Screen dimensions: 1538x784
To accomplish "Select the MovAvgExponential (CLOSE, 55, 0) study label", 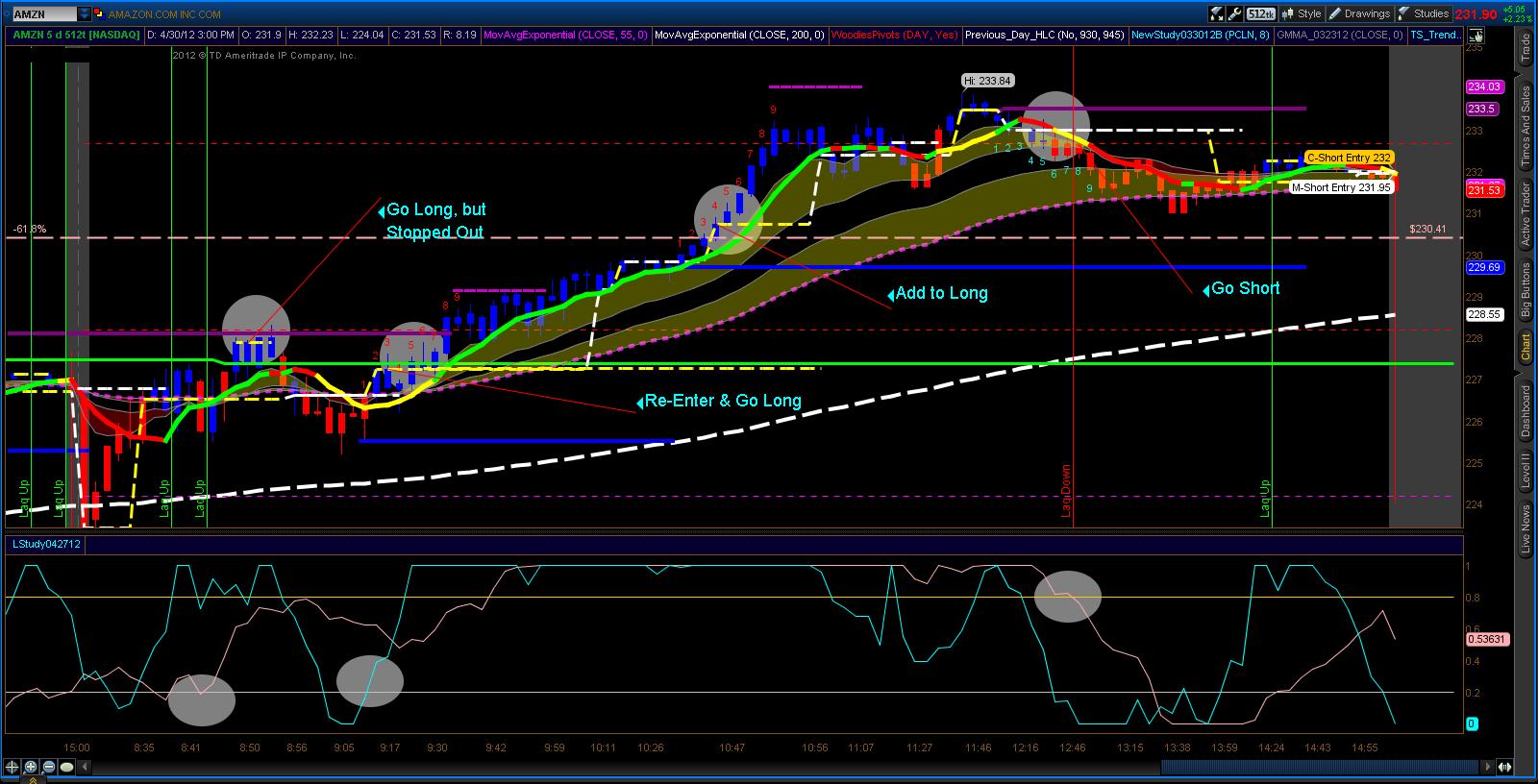I will 563,35.
